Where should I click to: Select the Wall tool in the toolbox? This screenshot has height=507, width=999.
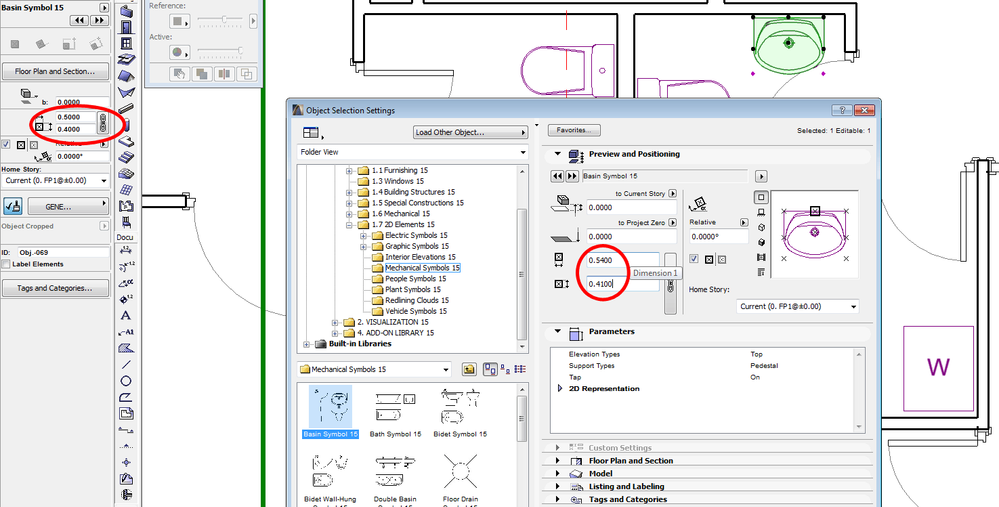tap(126, 11)
